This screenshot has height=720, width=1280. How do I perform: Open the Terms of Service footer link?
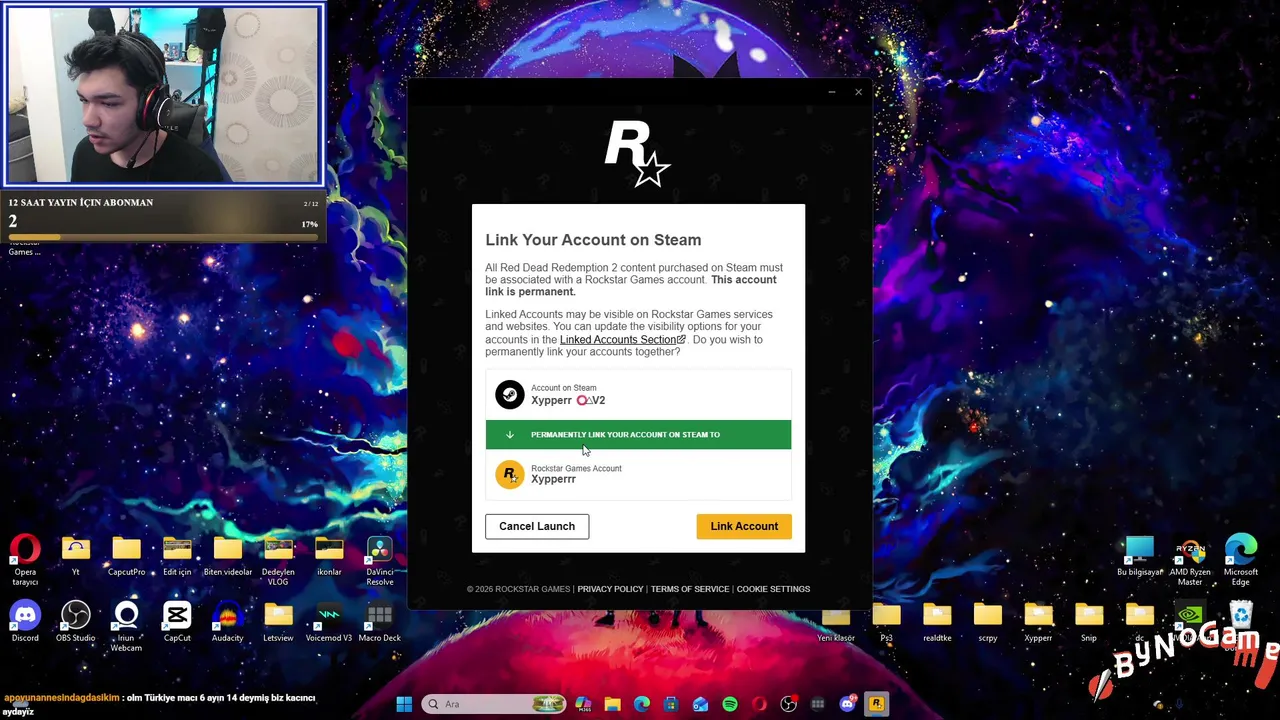point(690,589)
